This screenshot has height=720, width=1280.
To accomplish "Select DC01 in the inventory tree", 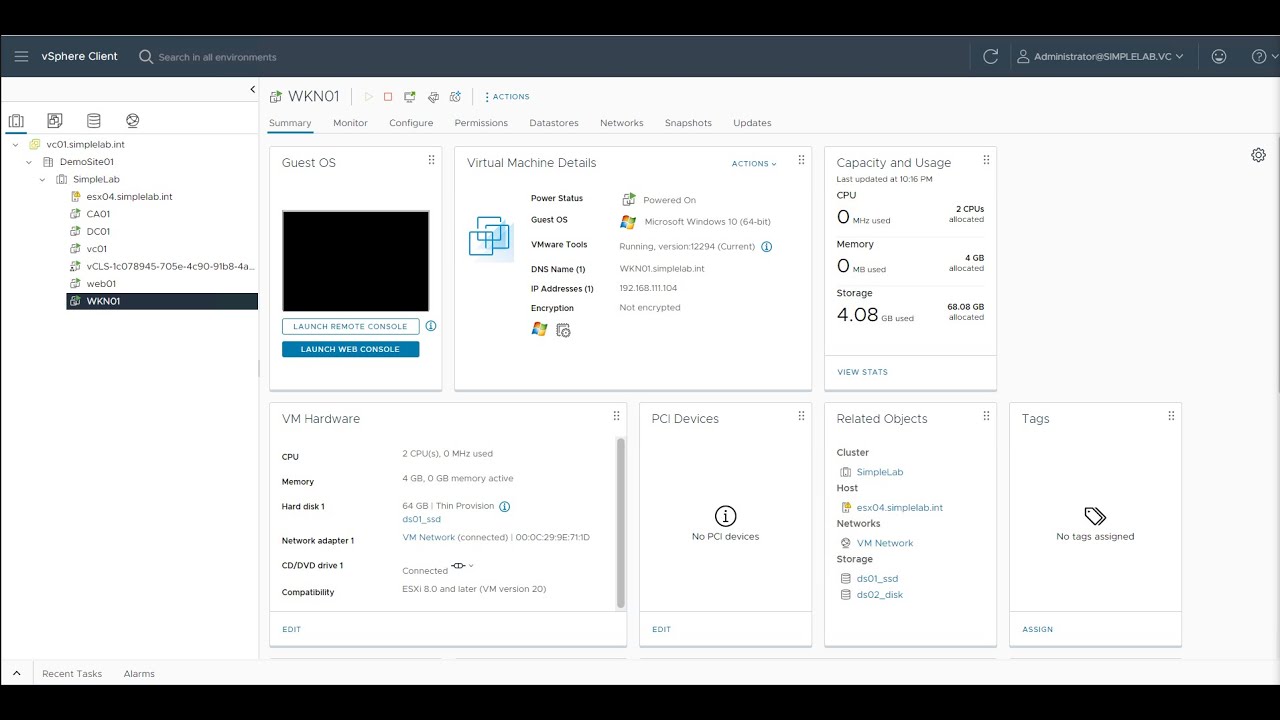I will 98,231.
